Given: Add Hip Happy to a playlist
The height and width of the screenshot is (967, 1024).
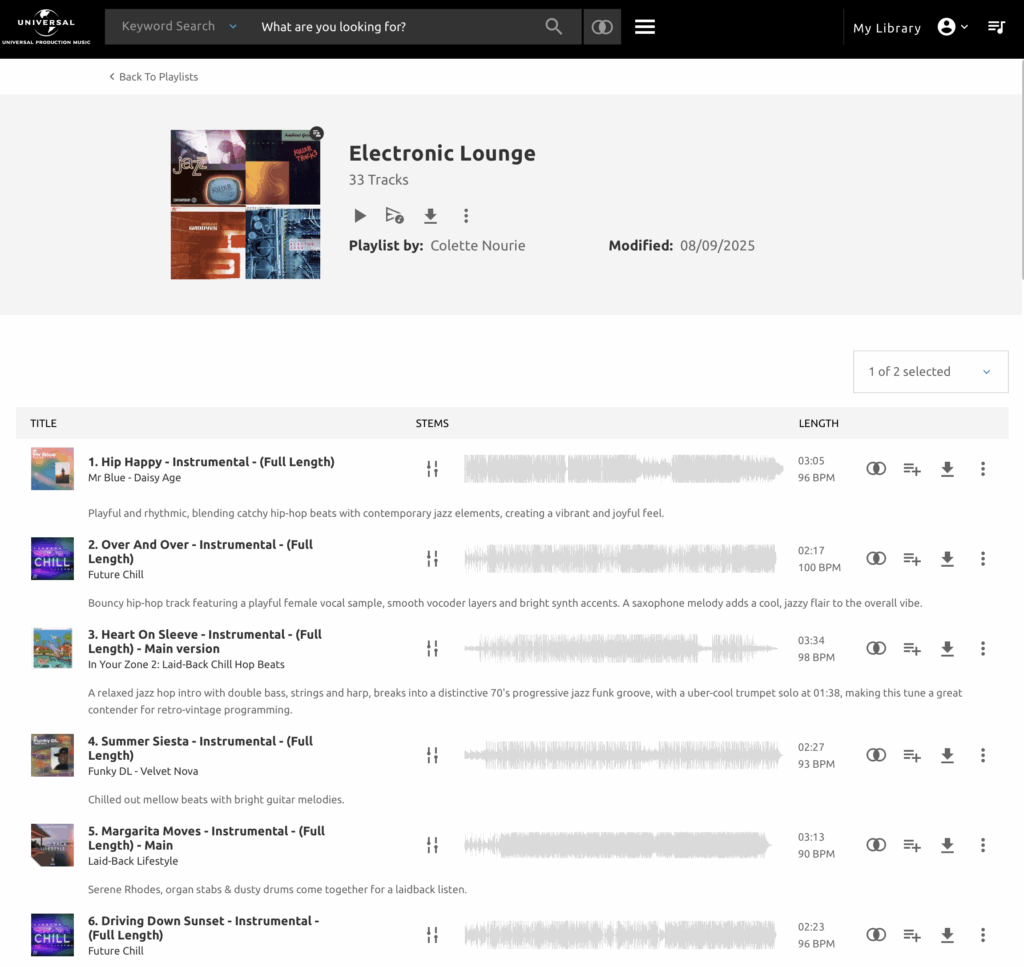Looking at the screenshot, I should (x=912, y=469).
